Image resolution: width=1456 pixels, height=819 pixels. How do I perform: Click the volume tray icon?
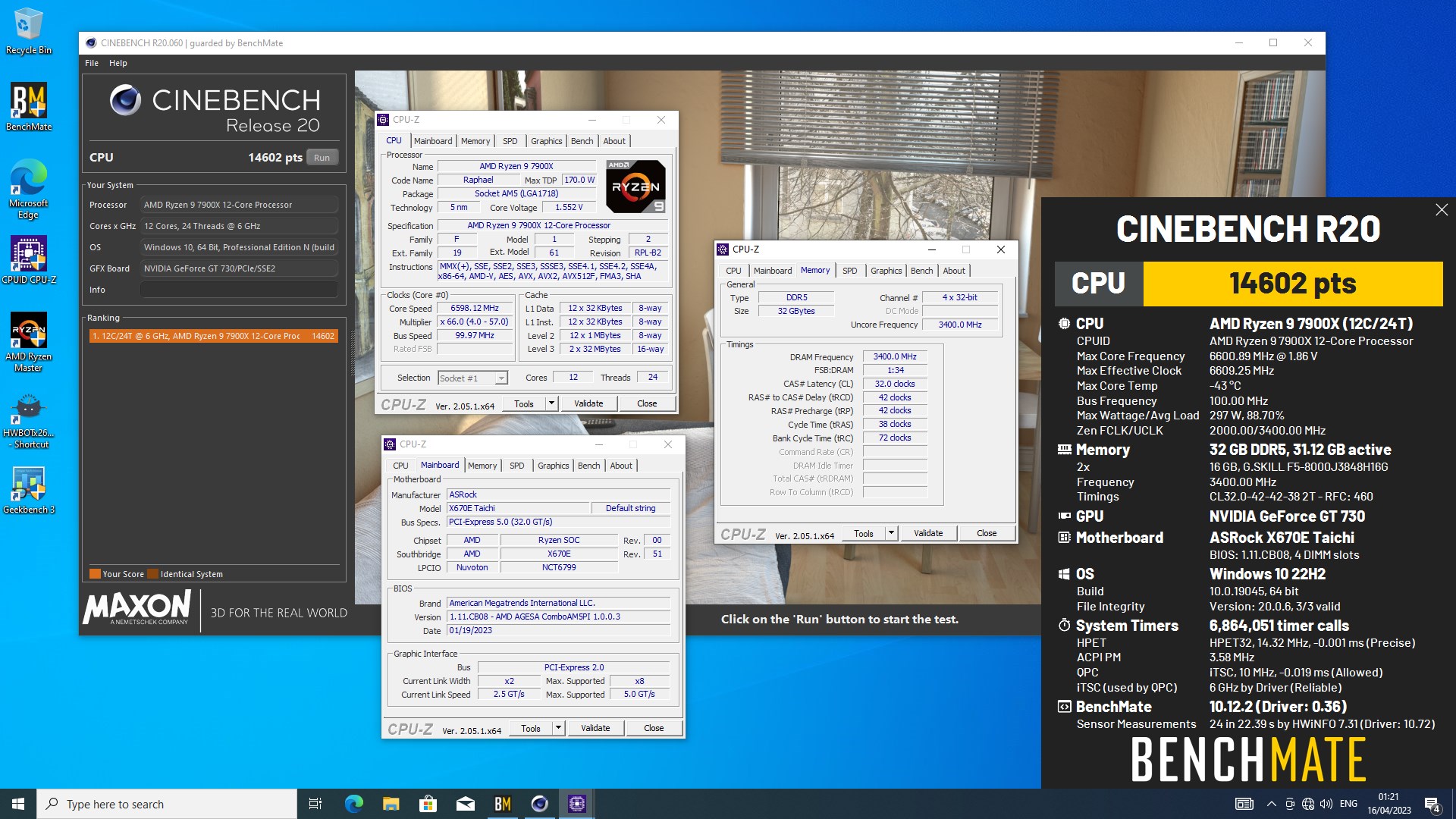(x=1326, y=804)
